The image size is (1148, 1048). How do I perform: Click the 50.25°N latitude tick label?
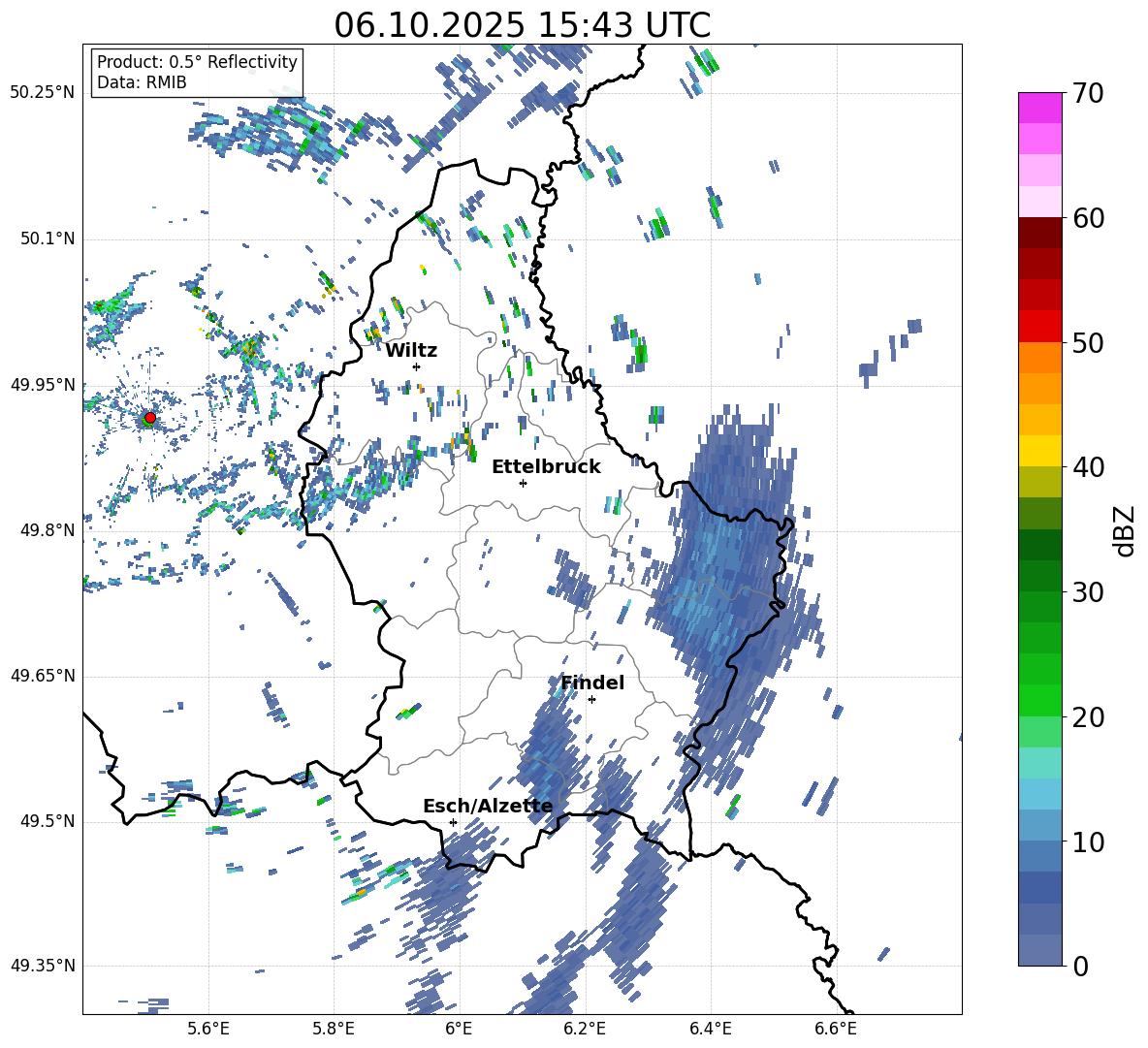click(x=43, y=93)
